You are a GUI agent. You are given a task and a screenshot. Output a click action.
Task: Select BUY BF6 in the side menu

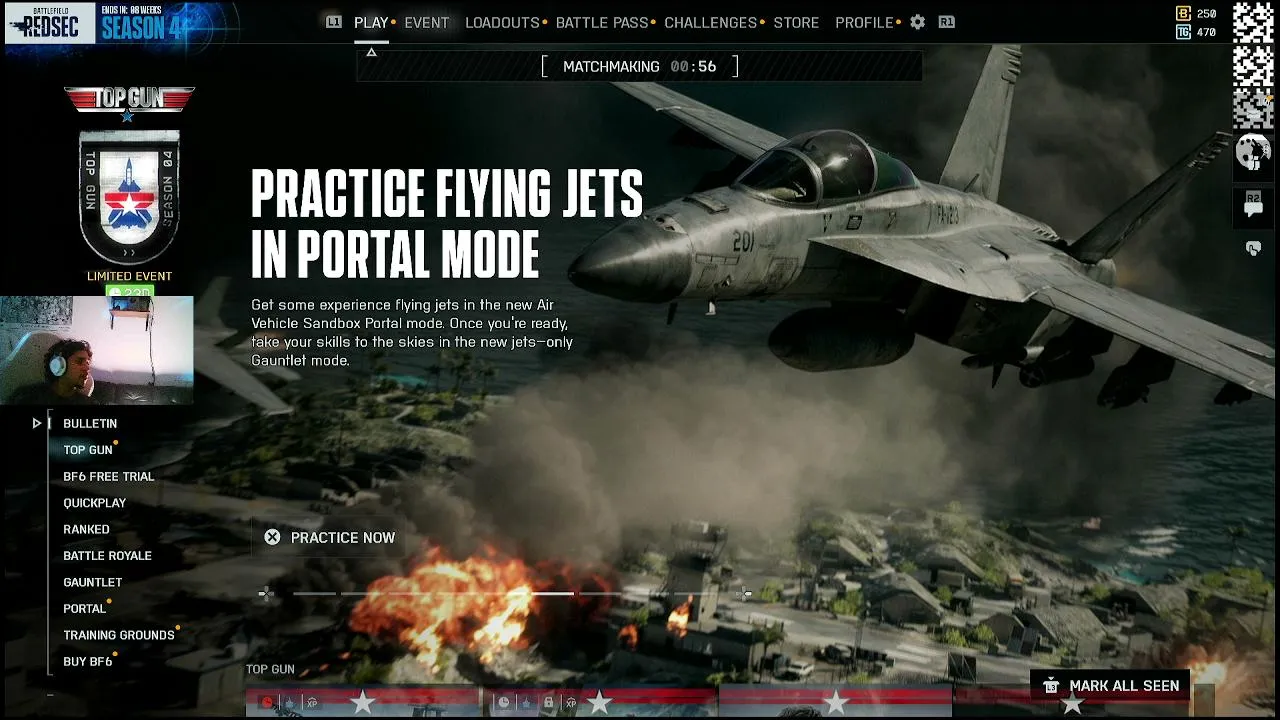tap(88, 662)
